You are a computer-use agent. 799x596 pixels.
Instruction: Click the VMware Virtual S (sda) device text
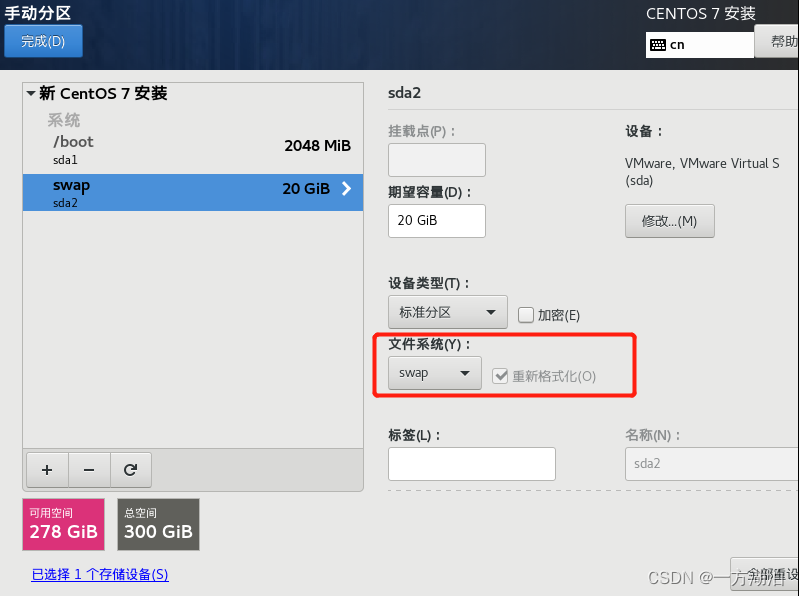[702, 172]
